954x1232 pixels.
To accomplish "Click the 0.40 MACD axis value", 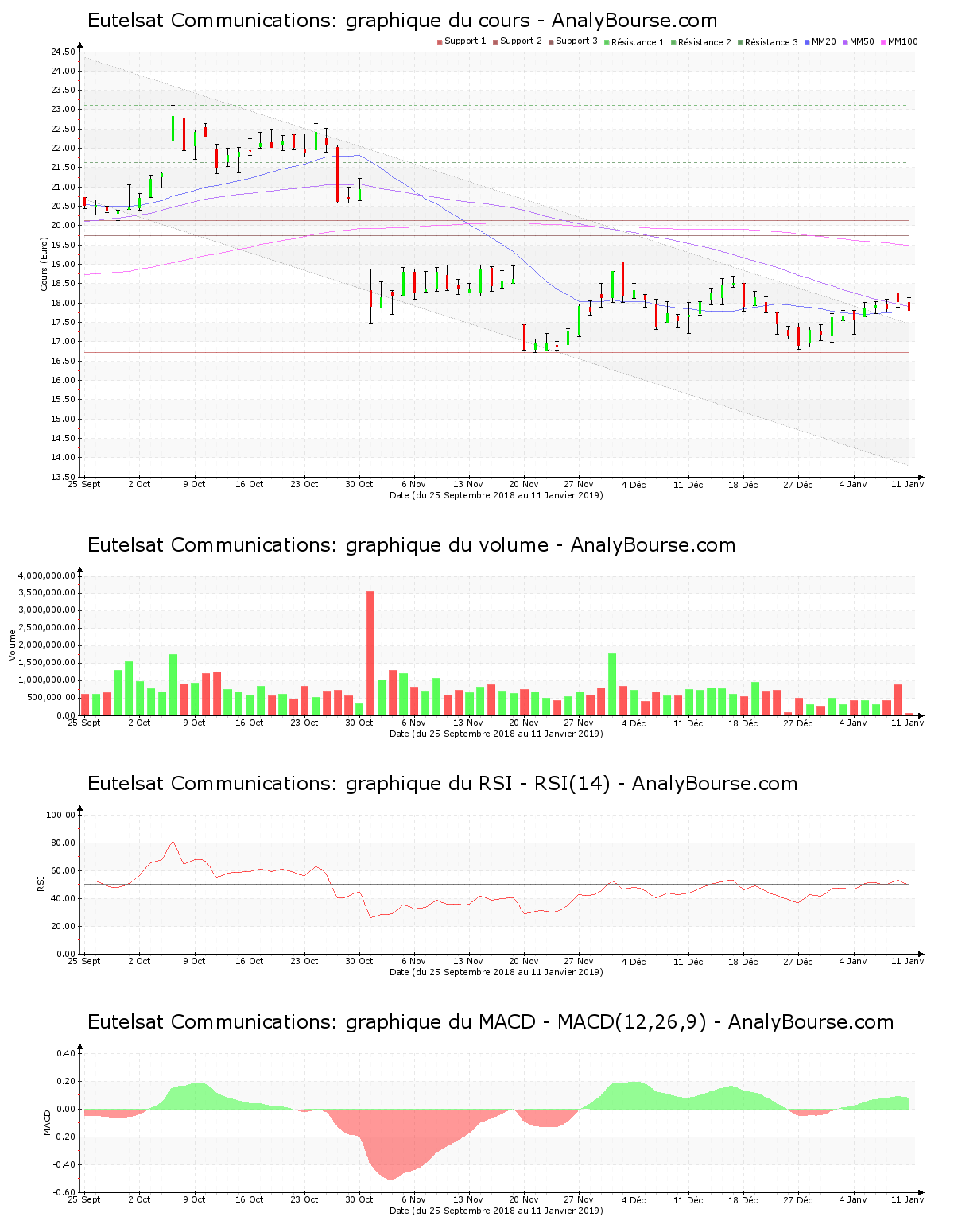I will [67, 1054].
